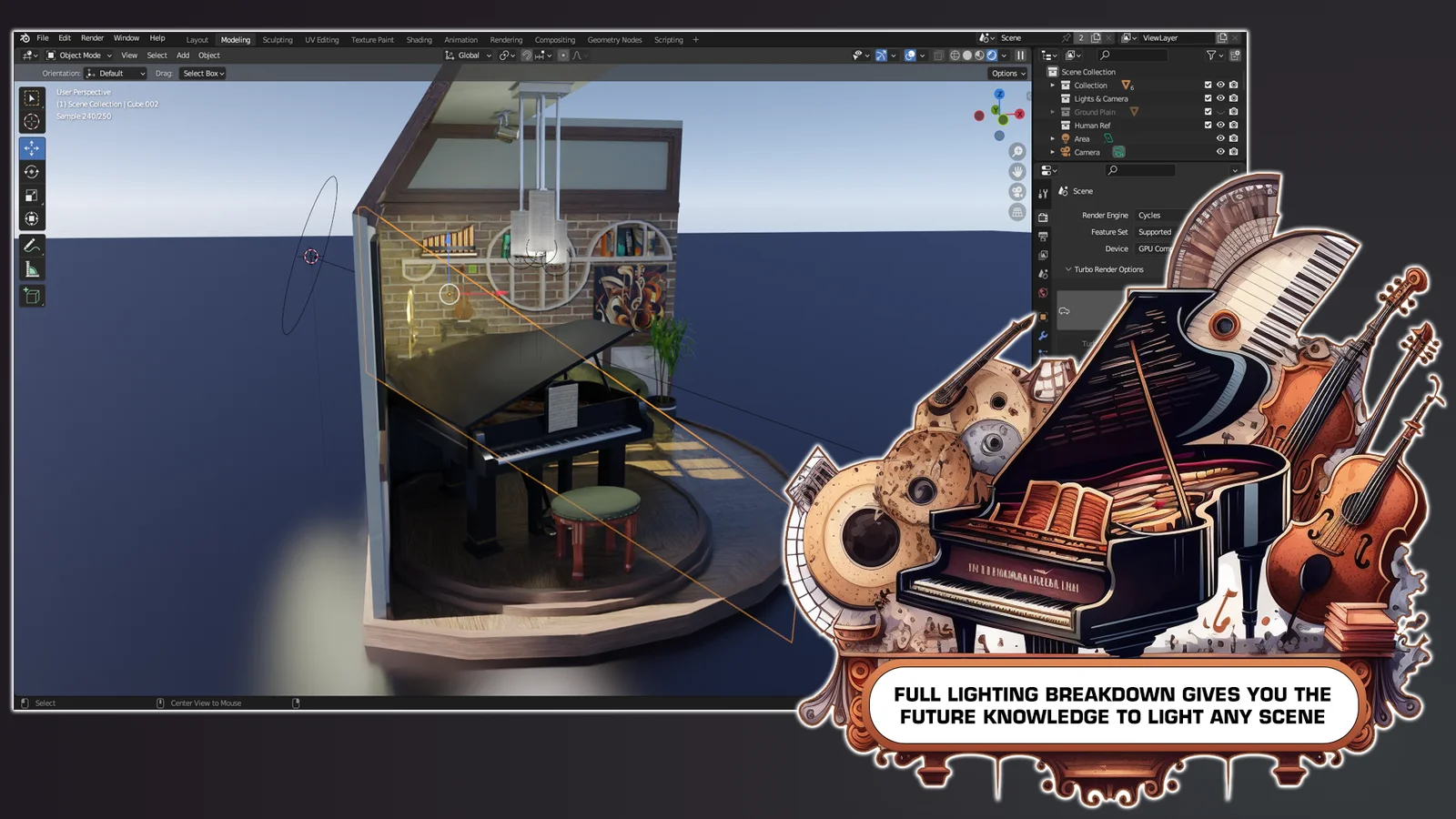1456x819 pixels.
Task: Switch viewport to rendered shading mode
Action: (991, 56)
